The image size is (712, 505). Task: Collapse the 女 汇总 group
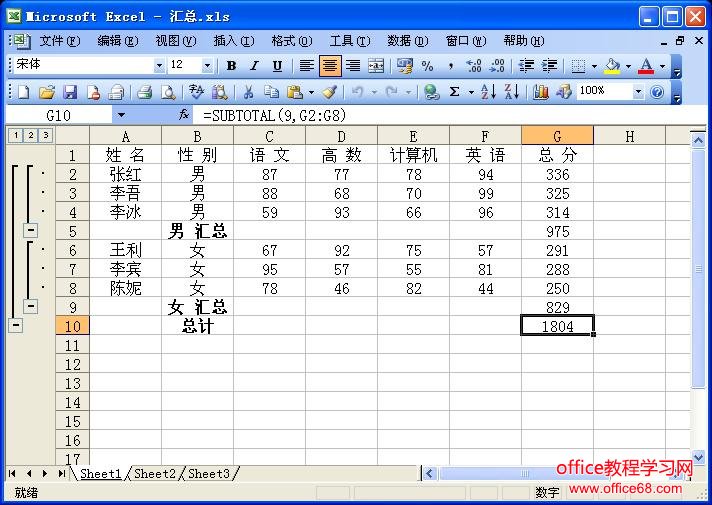[30, 306]
